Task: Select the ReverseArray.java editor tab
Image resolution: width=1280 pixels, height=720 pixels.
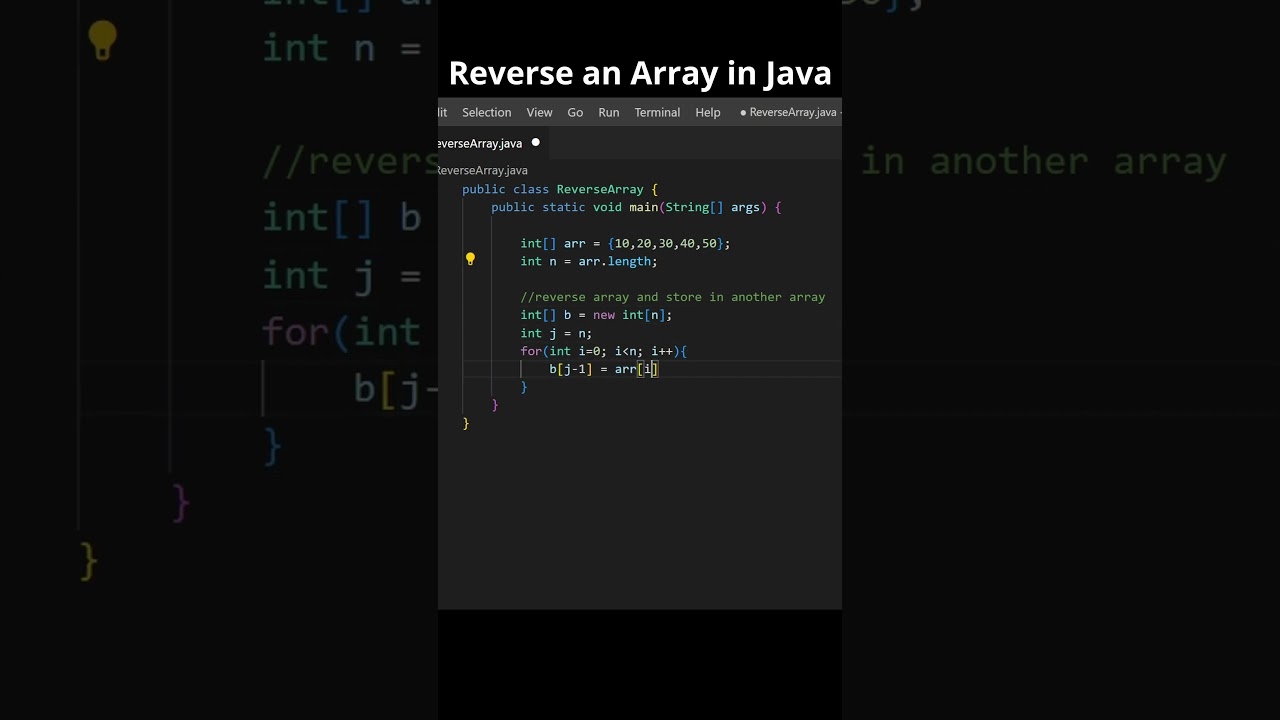Action: (x=492, y=143)
